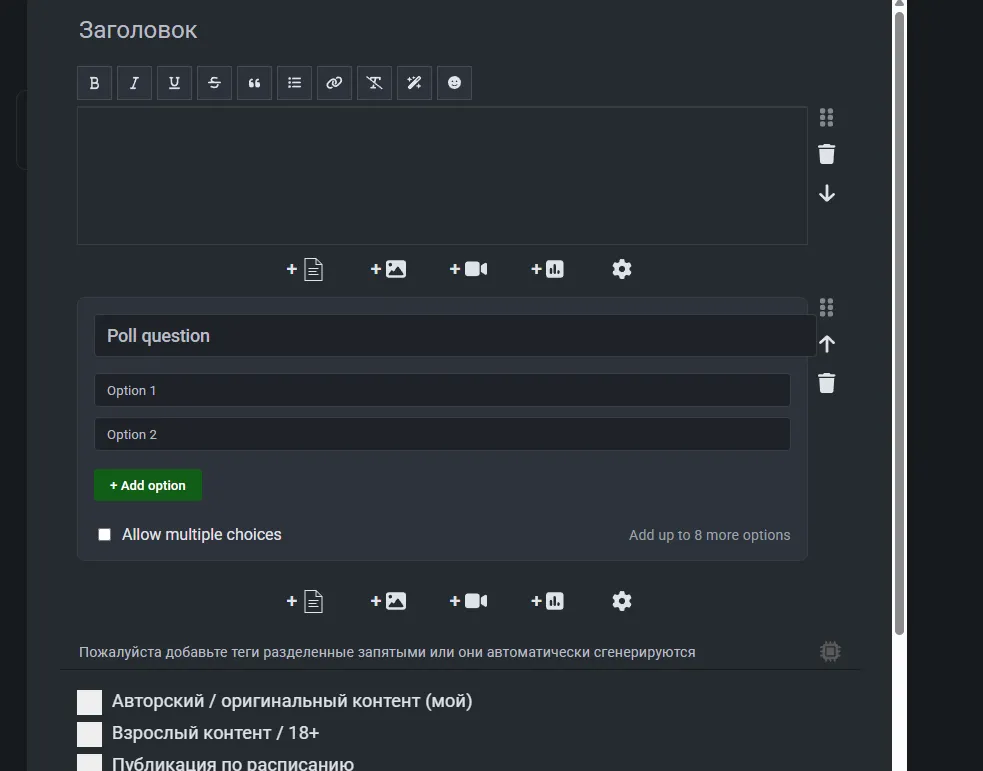The image size is (983, 771).
Task: Add text block below the poll
Action: coord(305,602)
